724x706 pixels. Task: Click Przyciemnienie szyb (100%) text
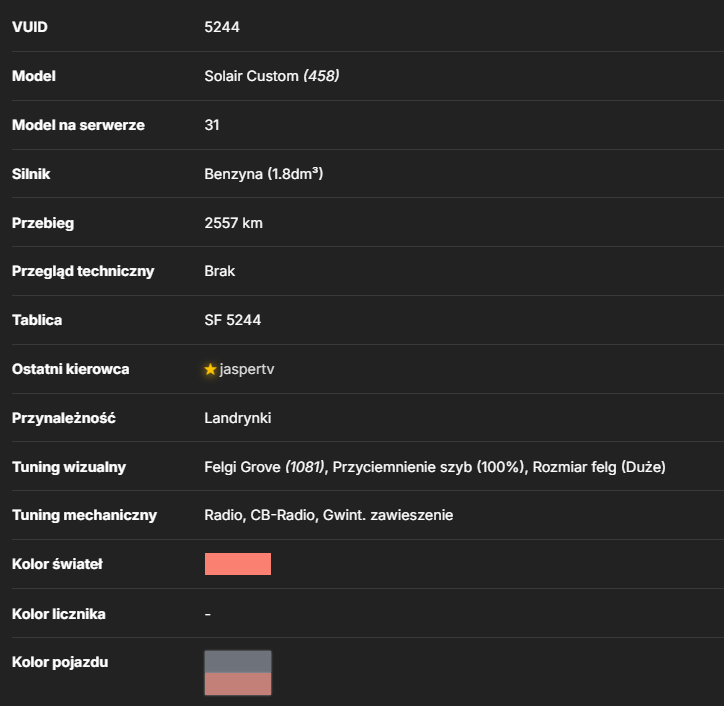coord(429,467)
